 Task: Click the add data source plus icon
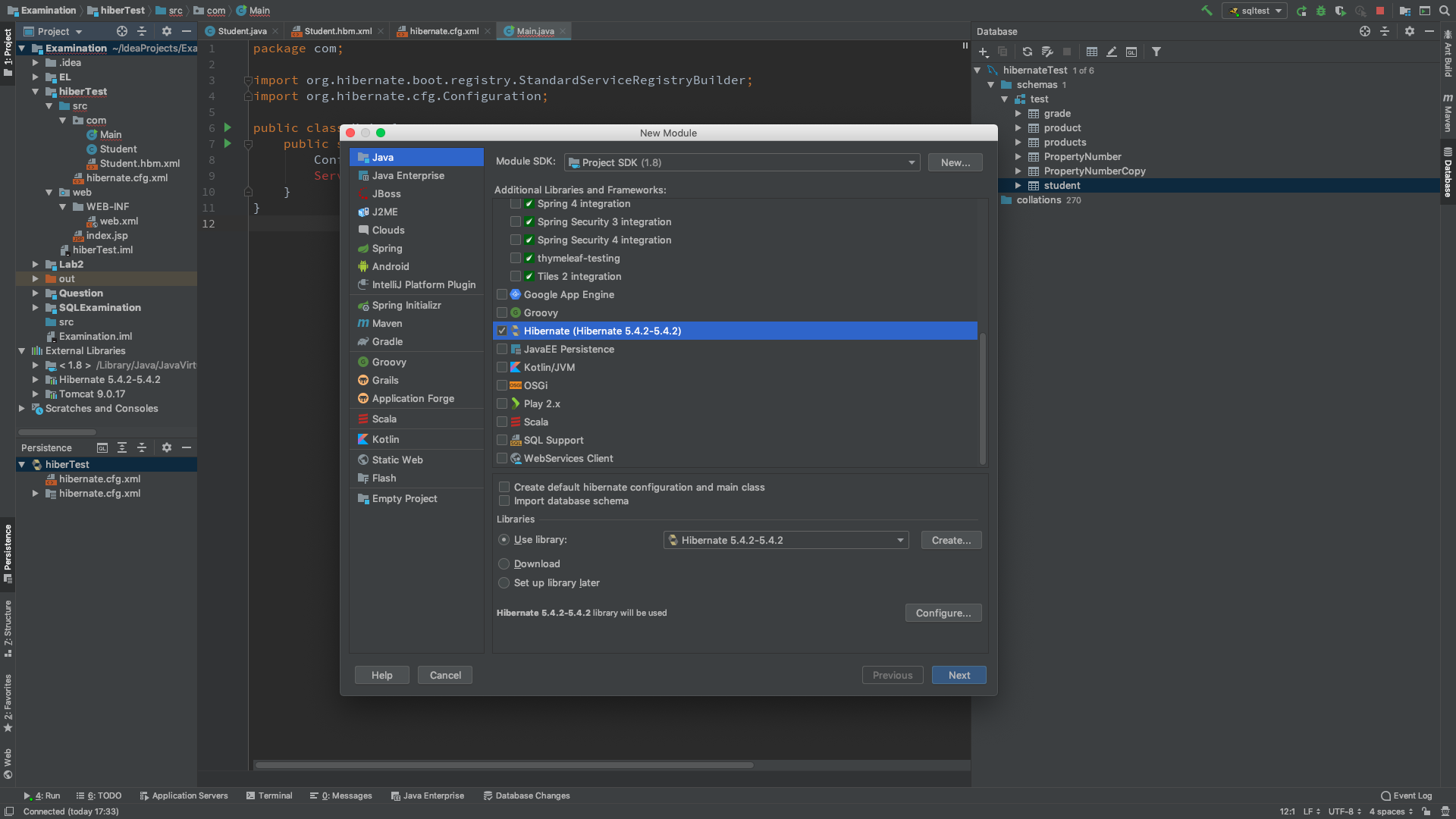coord(984,52)
